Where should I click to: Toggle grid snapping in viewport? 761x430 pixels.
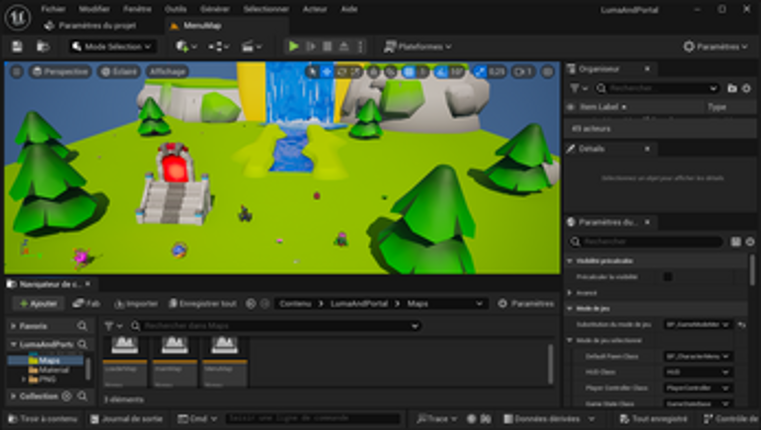409,72
